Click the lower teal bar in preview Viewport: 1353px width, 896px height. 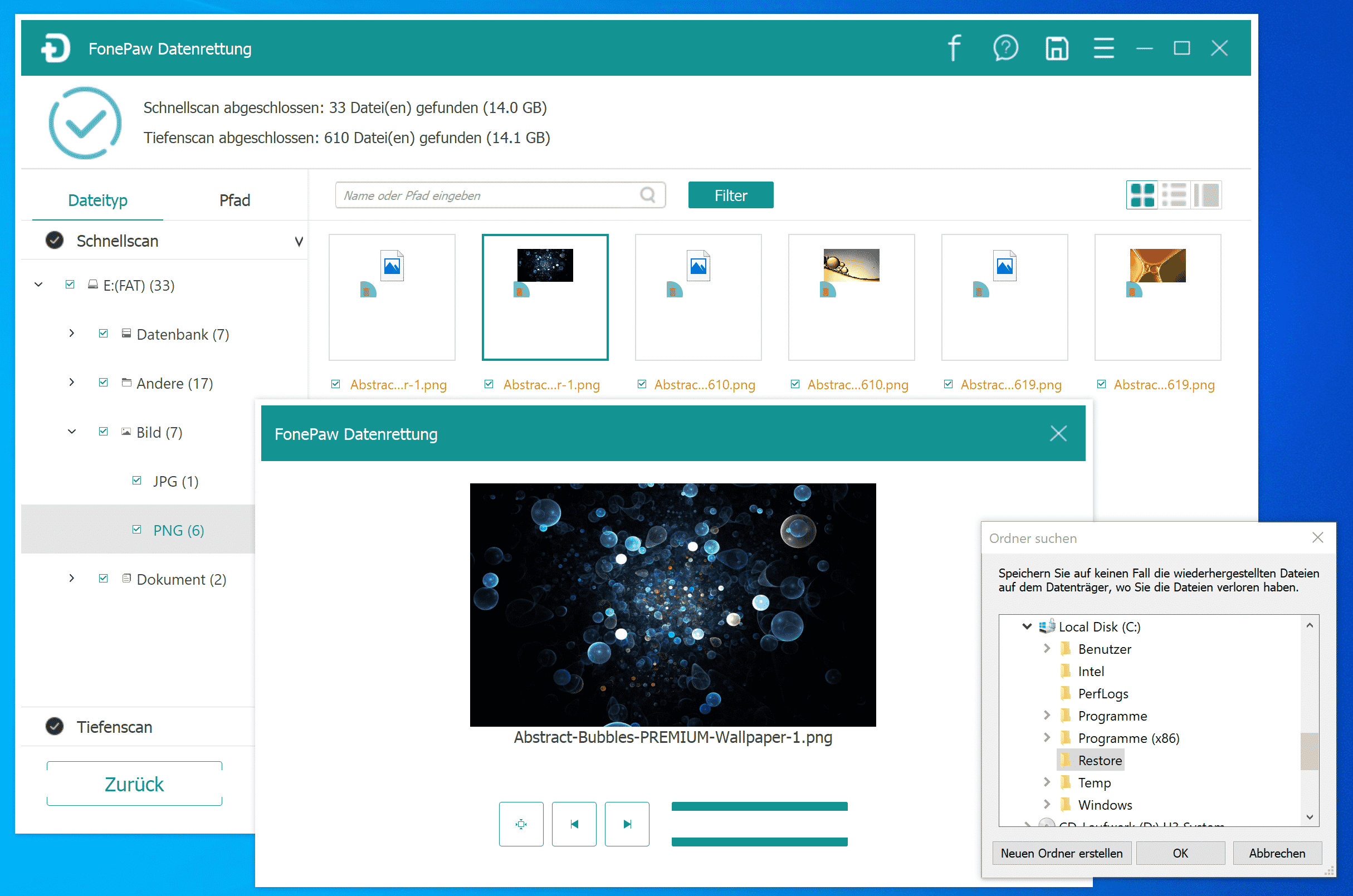[x=759, y=842]
